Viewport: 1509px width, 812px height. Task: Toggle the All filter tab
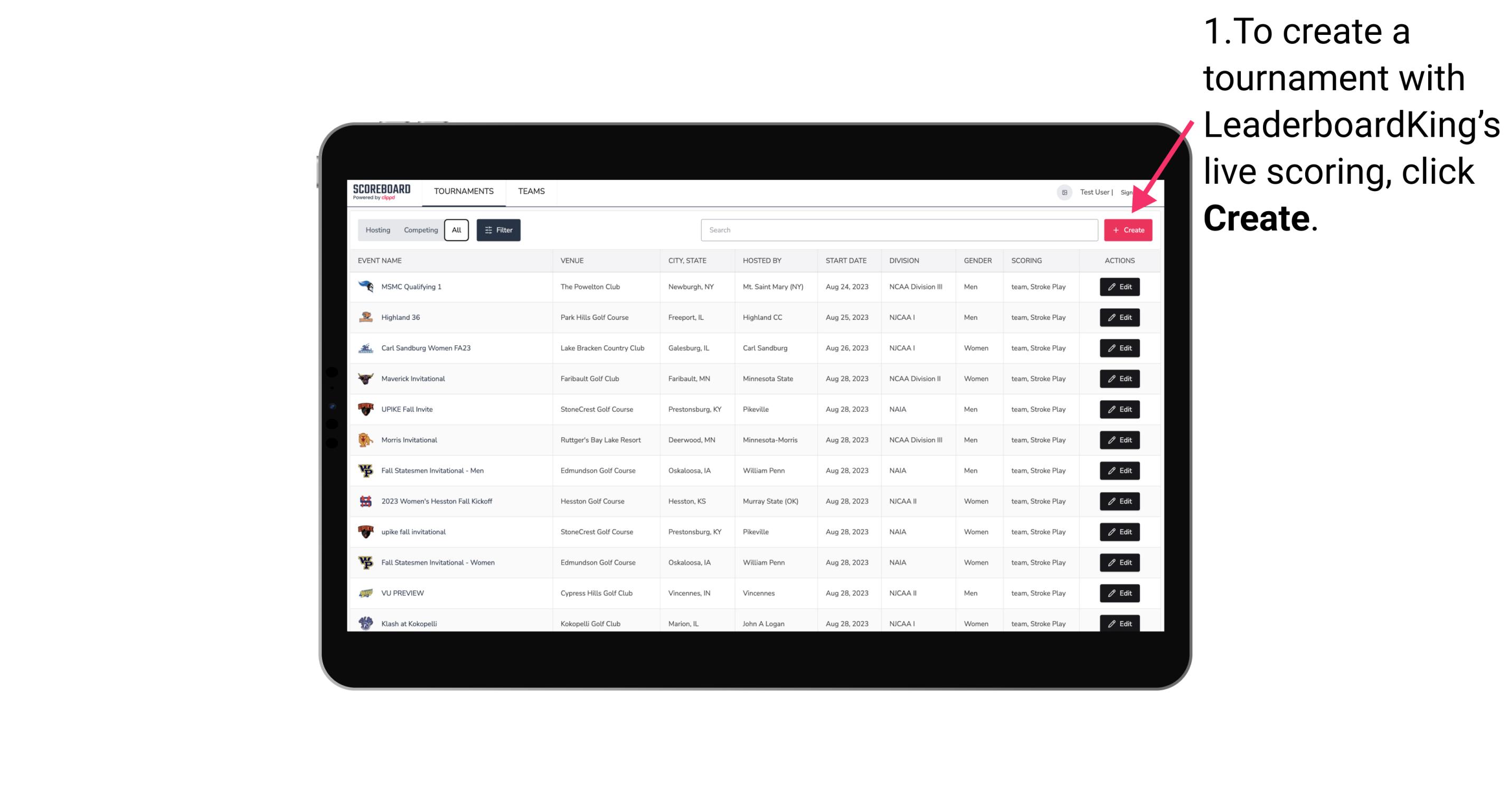click(456, 230)
